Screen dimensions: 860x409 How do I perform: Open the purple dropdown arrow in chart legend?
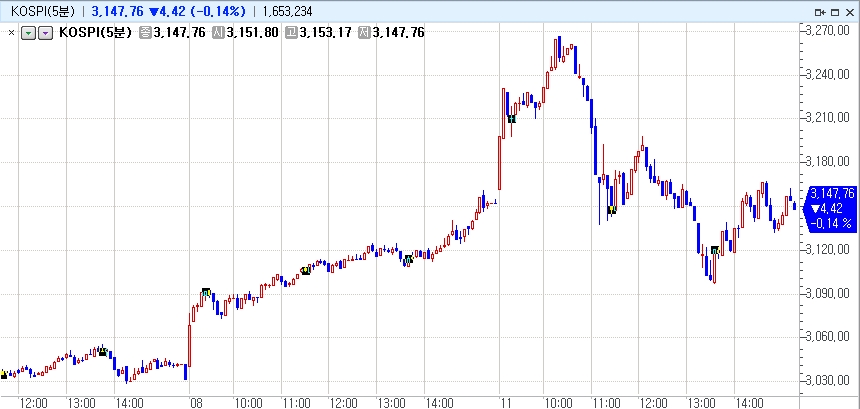(44, 33)
